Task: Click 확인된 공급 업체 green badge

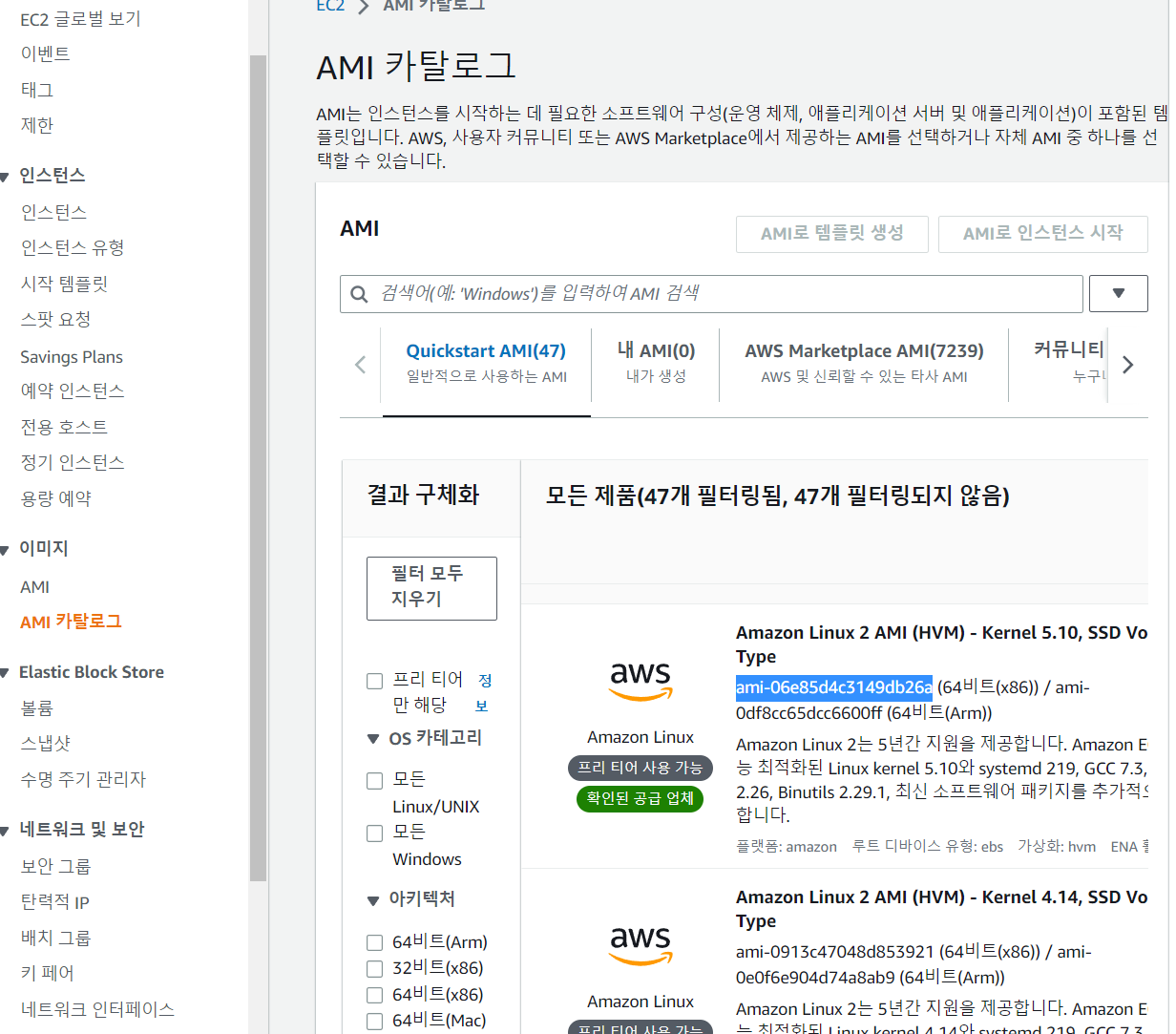Action: point(640,798)
